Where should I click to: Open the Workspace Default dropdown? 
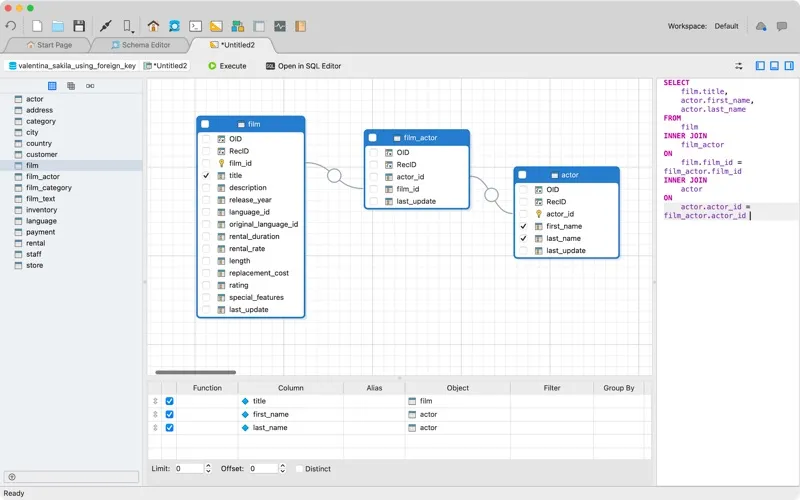pos(727,26)
